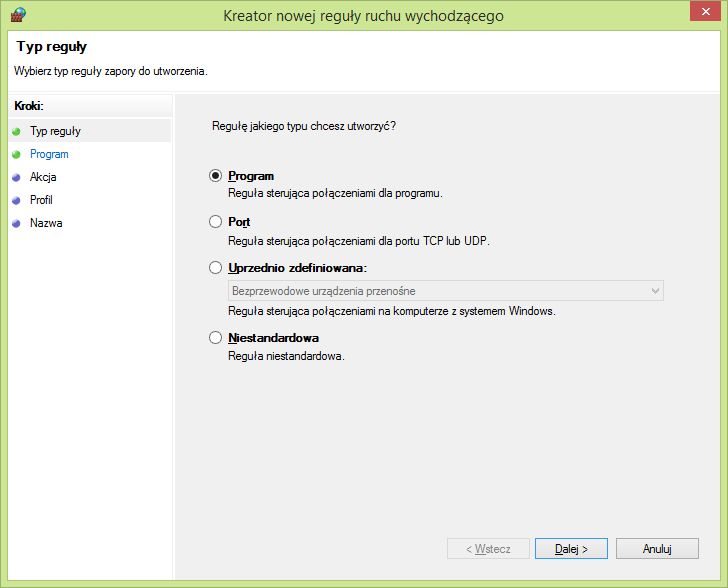Click the green bullet beside Program step
Viewport: 728px width, 588px height.
[16, 154]
